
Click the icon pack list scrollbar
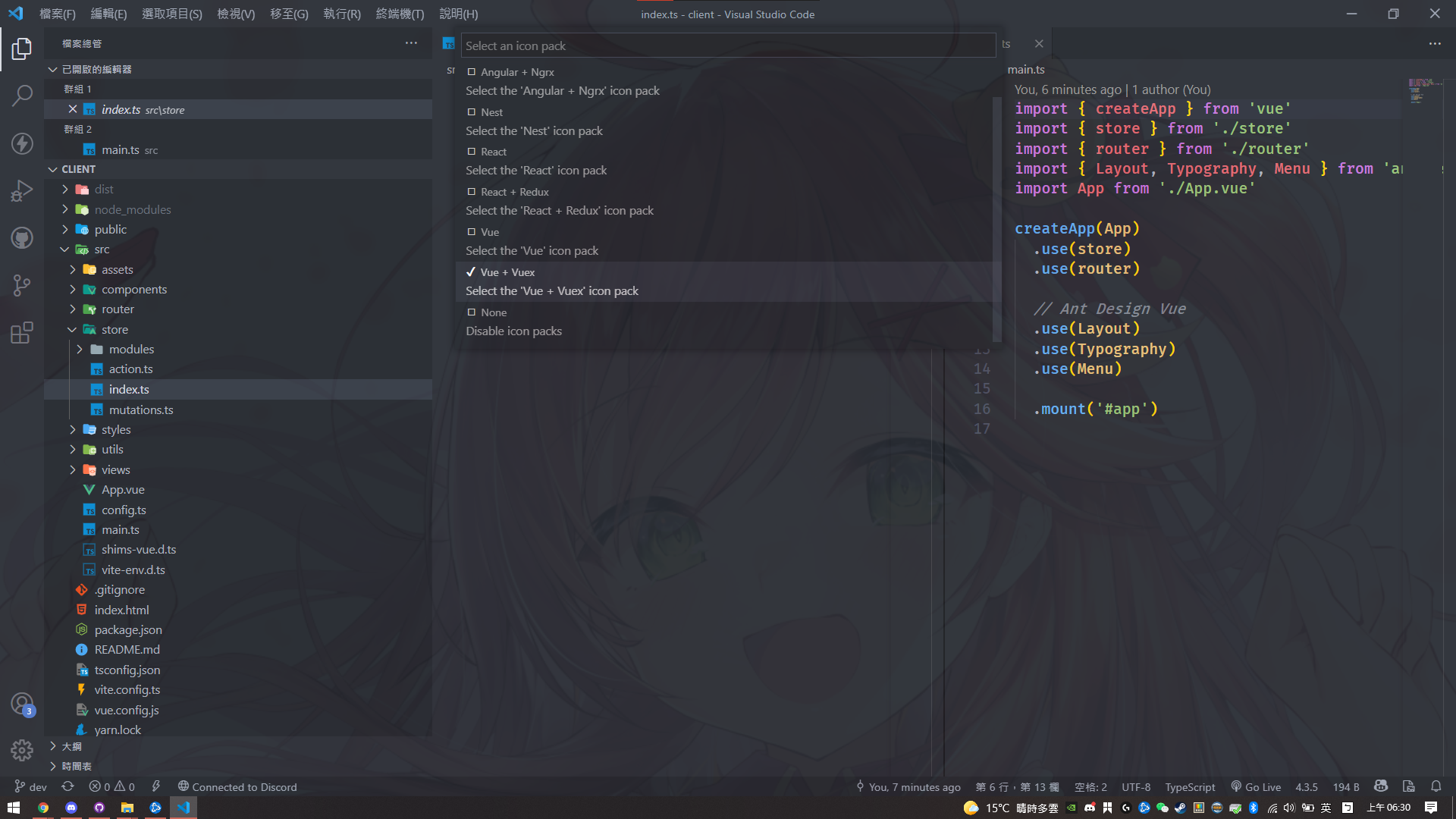click(996, 218)
